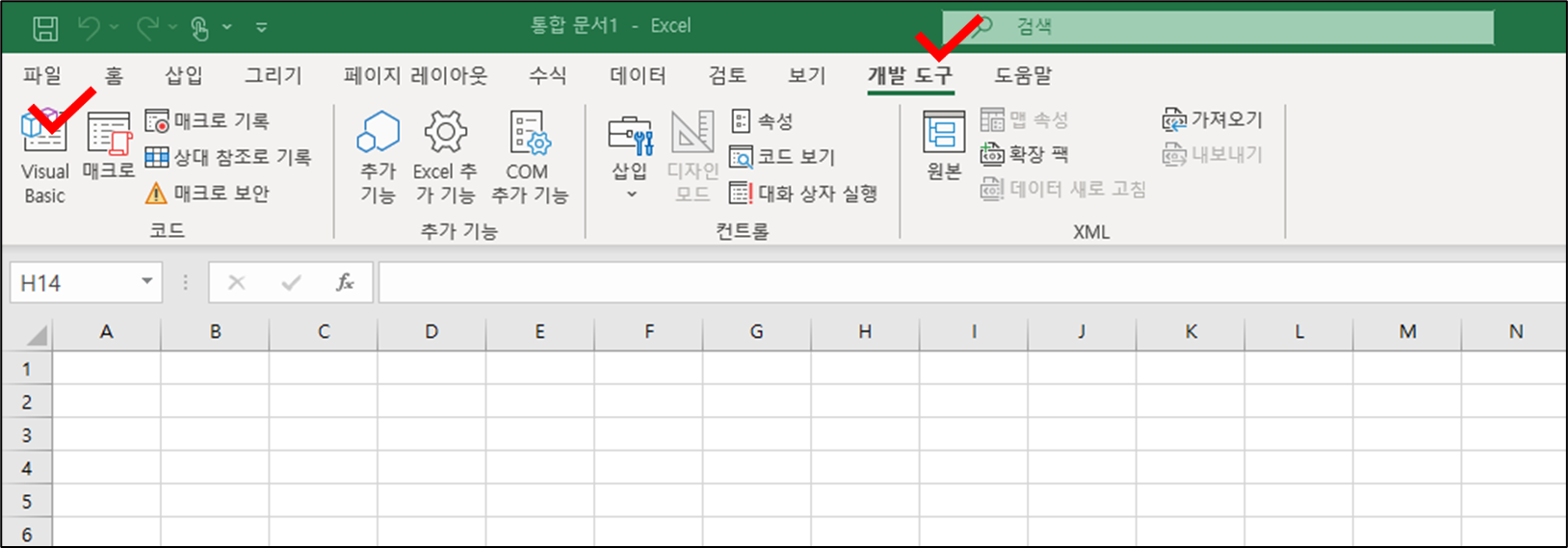This screenshot has width=1568, height=548.
Task: Select column H header
Action: coord(865,331)
